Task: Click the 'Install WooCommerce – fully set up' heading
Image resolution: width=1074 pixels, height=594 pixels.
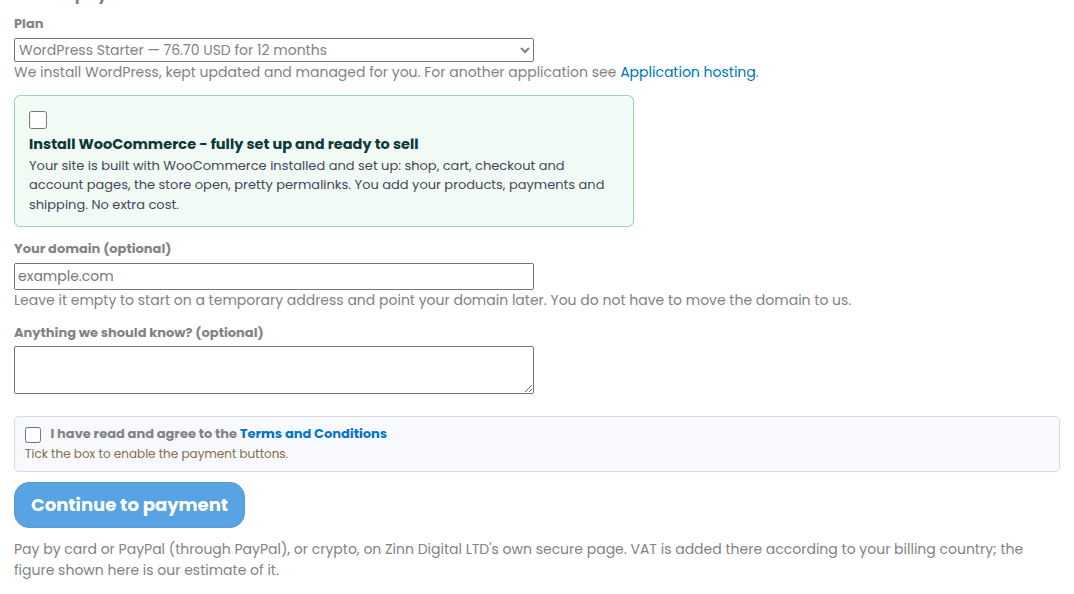Action: (223, 144)
